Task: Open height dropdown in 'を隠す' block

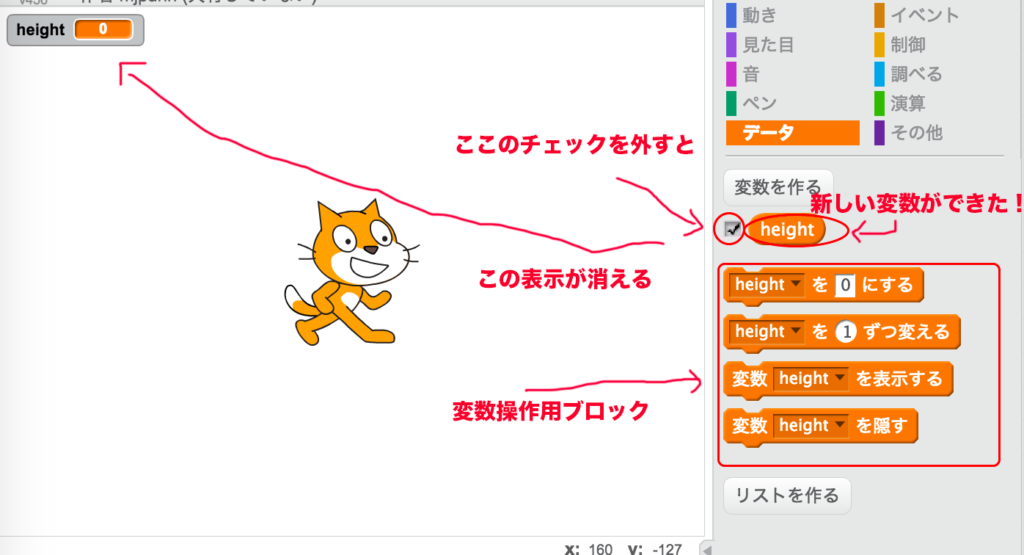Action: pyautogui.click(x=812, y=426)
